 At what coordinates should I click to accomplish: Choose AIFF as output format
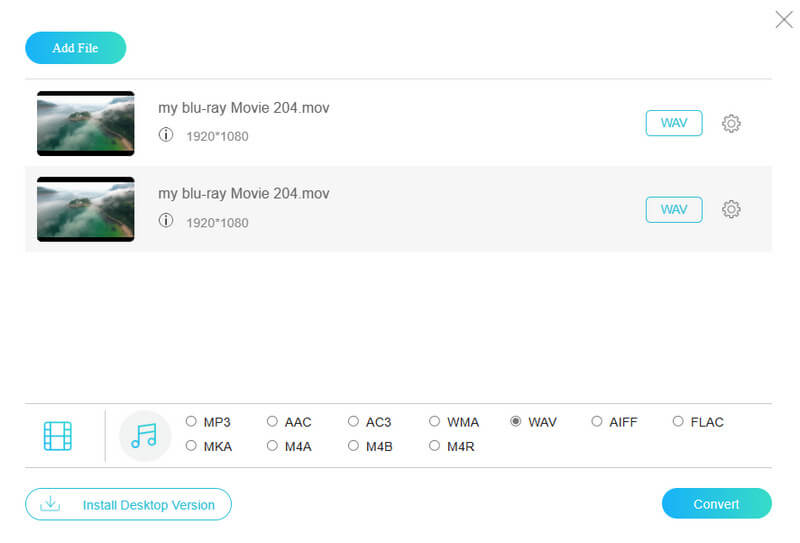[597, 422]
